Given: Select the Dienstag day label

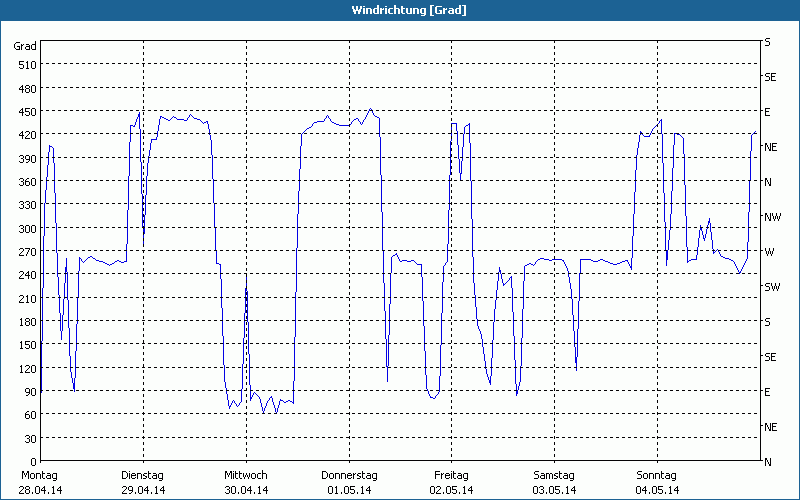Looking at the screenshot, I should click(x=142, y=475).
